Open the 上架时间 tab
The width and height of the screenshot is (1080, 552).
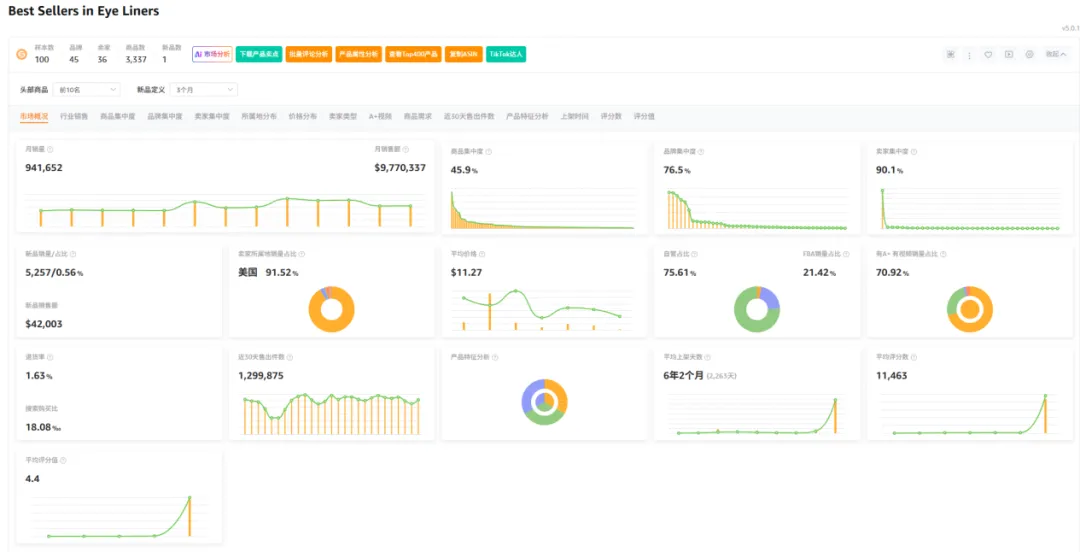tap(574, 116)
